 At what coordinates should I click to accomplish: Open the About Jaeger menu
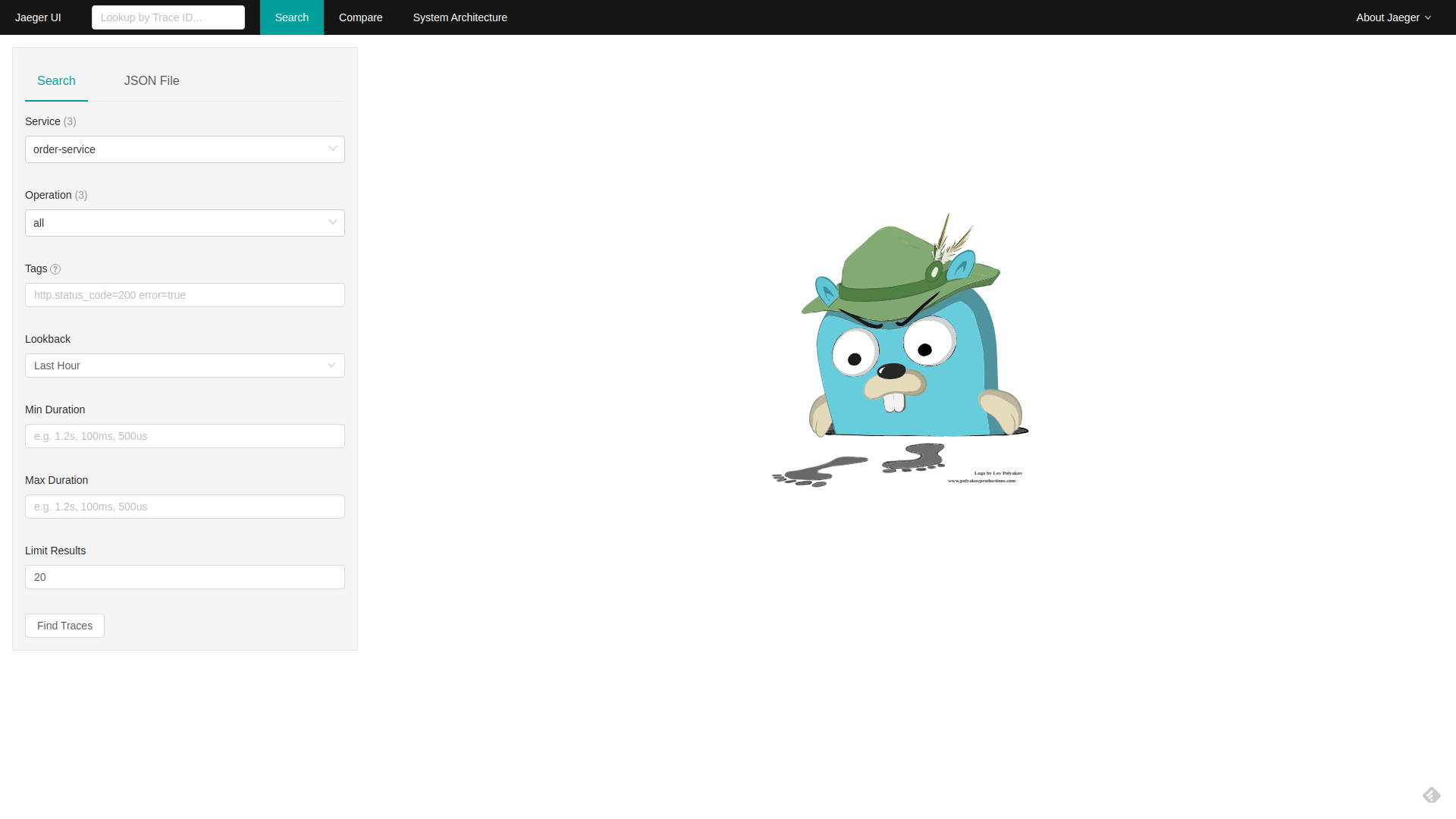pos(1388,17)
